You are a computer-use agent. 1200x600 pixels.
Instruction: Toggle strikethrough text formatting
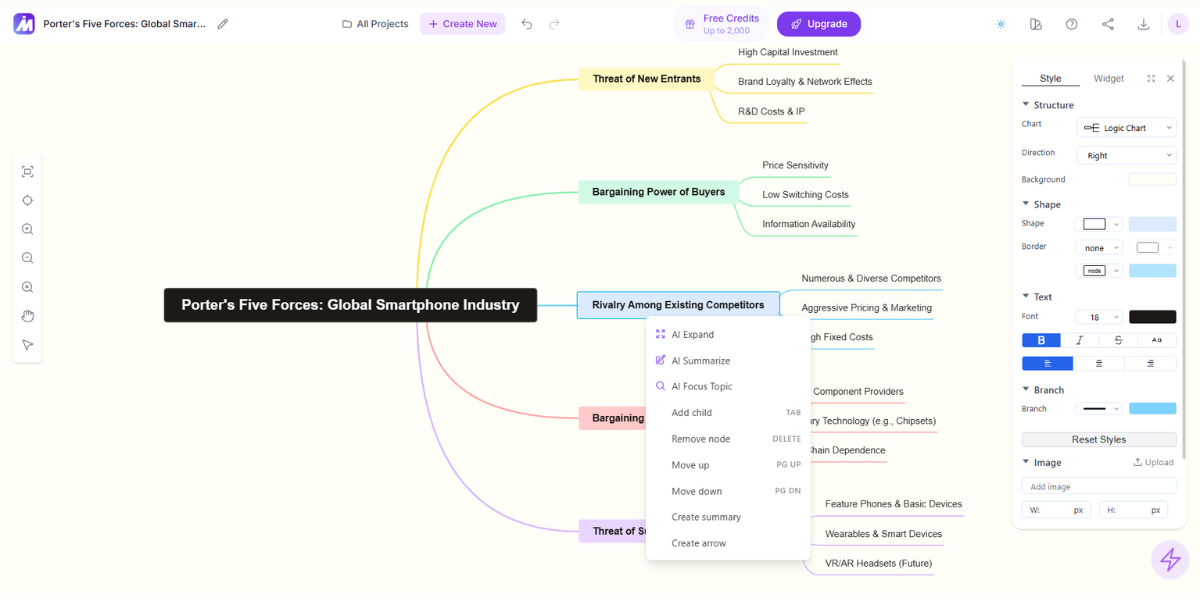click(1118, 340)
